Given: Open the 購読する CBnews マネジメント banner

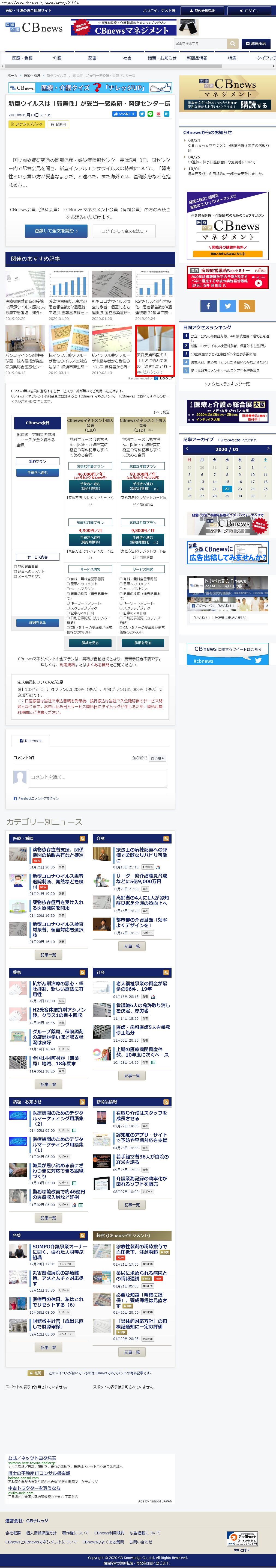Looking at the screenshot, I should pos(227,94).
